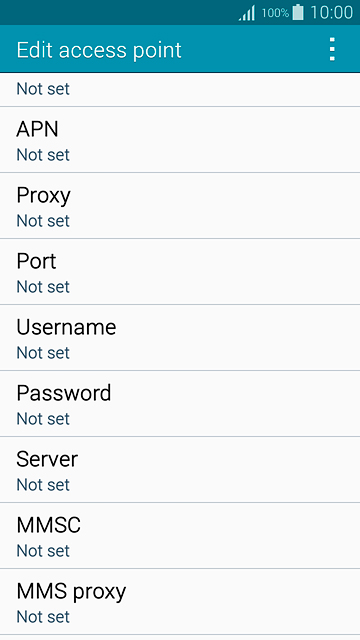The width and height of the screenshot is (360, 640).
Task: Tap the 10:00 clock in status bar
Action: coord(331,12)
